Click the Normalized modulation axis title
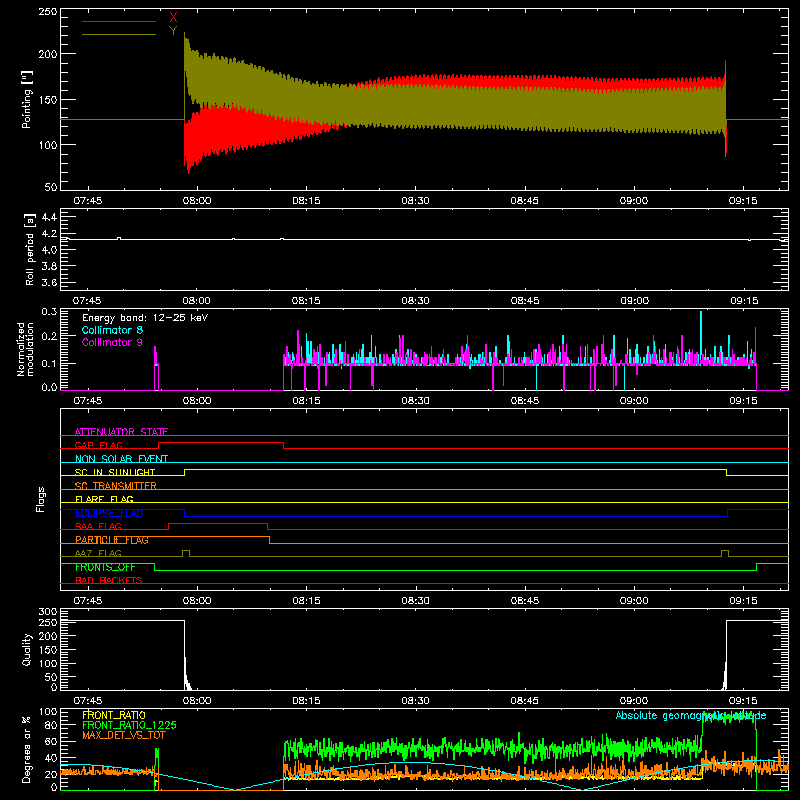This screenshot has width=800, height=800. 26,349
